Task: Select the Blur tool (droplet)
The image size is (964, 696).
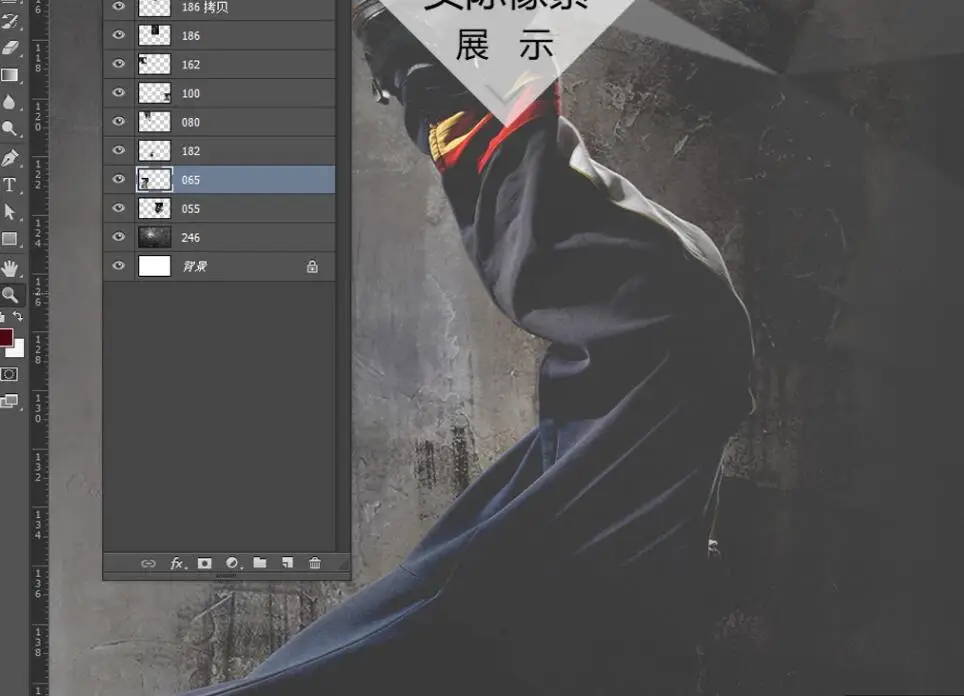Action: [x=10, y=102]
